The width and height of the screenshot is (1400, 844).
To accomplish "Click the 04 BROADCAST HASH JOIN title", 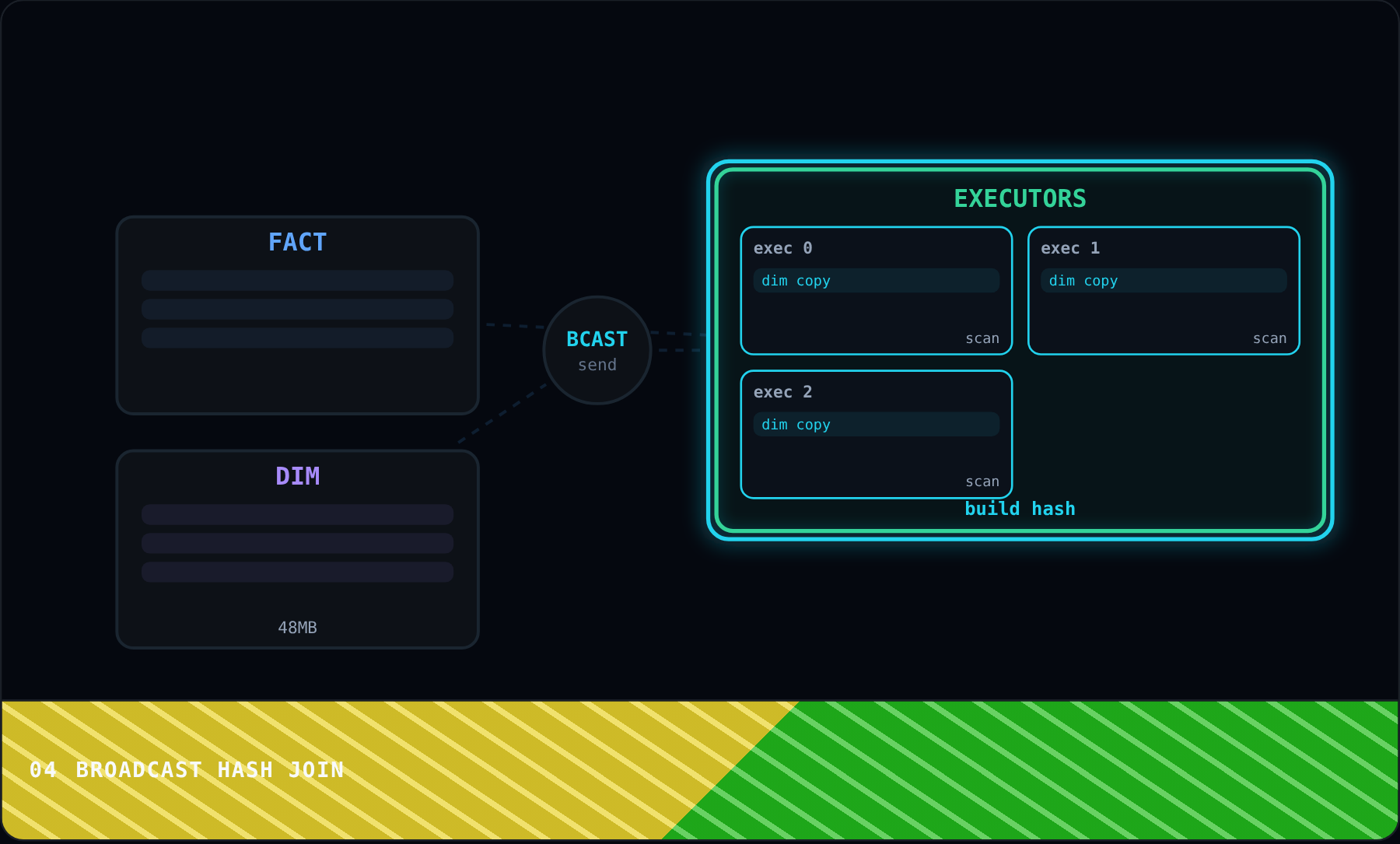I will click(x=187, y=769).
